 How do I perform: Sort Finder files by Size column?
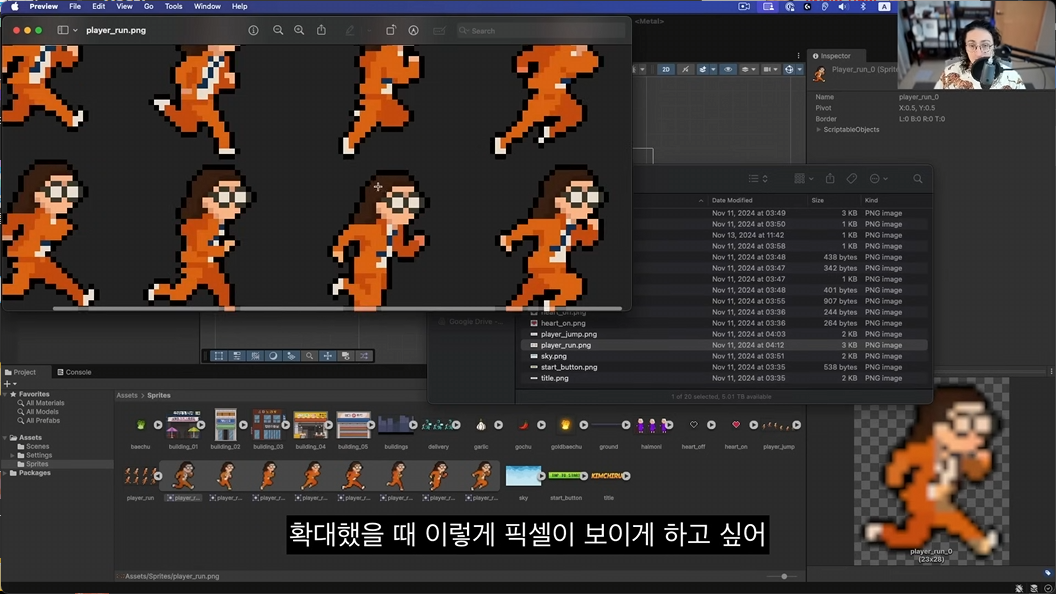818,200
